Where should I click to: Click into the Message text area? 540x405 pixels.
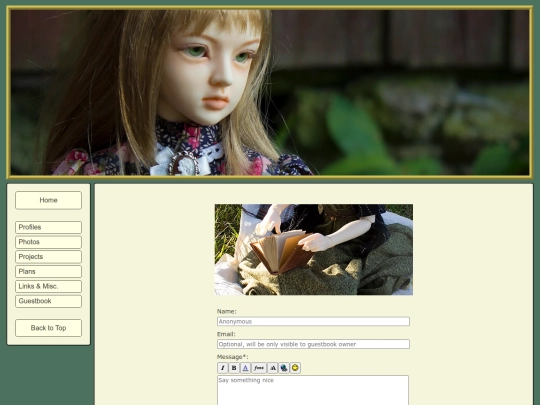pos(313,390)
